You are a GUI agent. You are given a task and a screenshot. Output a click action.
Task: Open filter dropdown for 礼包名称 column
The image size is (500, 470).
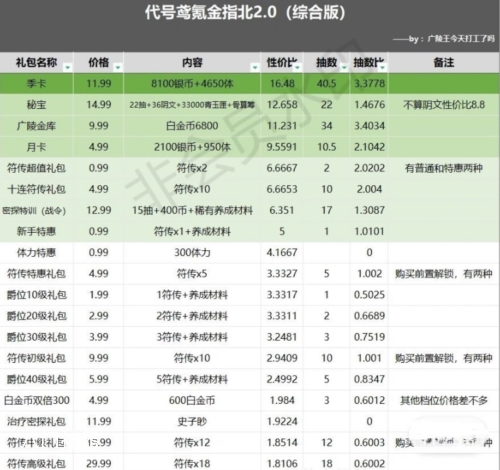(68, 68)
